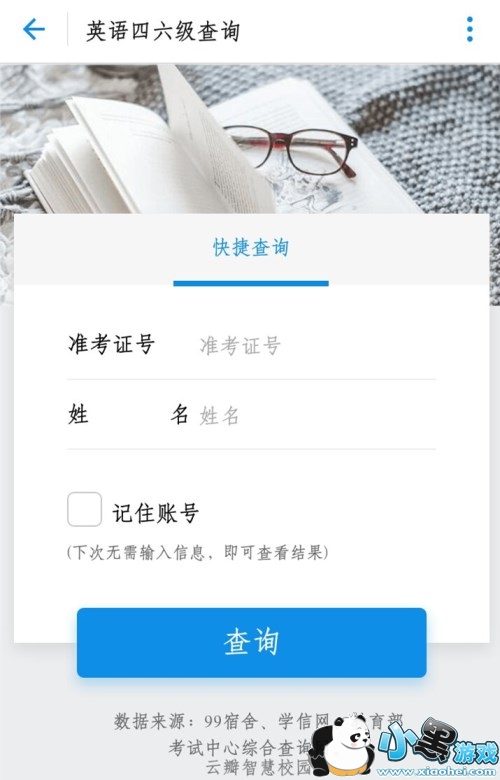
Task: Open the www.xiaohei.com watermark link
Action: pos(437,773)
